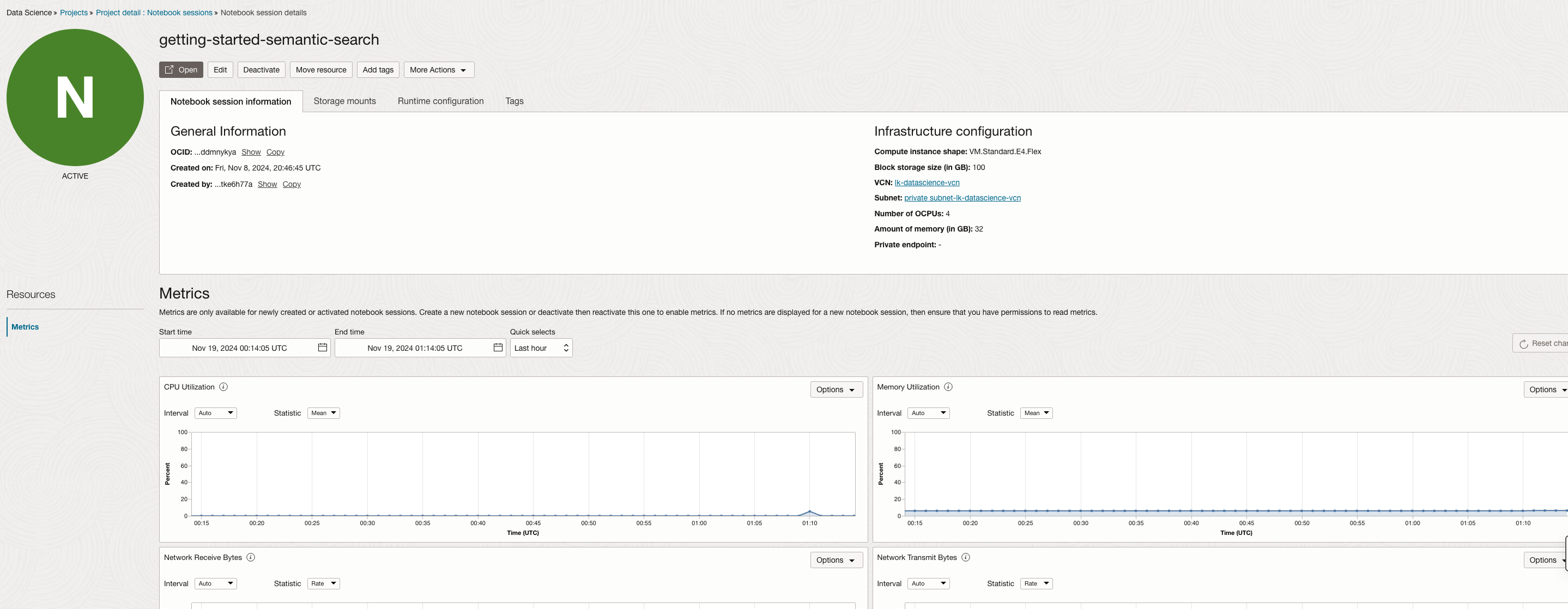Viewport: 1568px width, 609px height.
Task: Open the Quick selects Last hour dropdown
Action: [541, 348]
